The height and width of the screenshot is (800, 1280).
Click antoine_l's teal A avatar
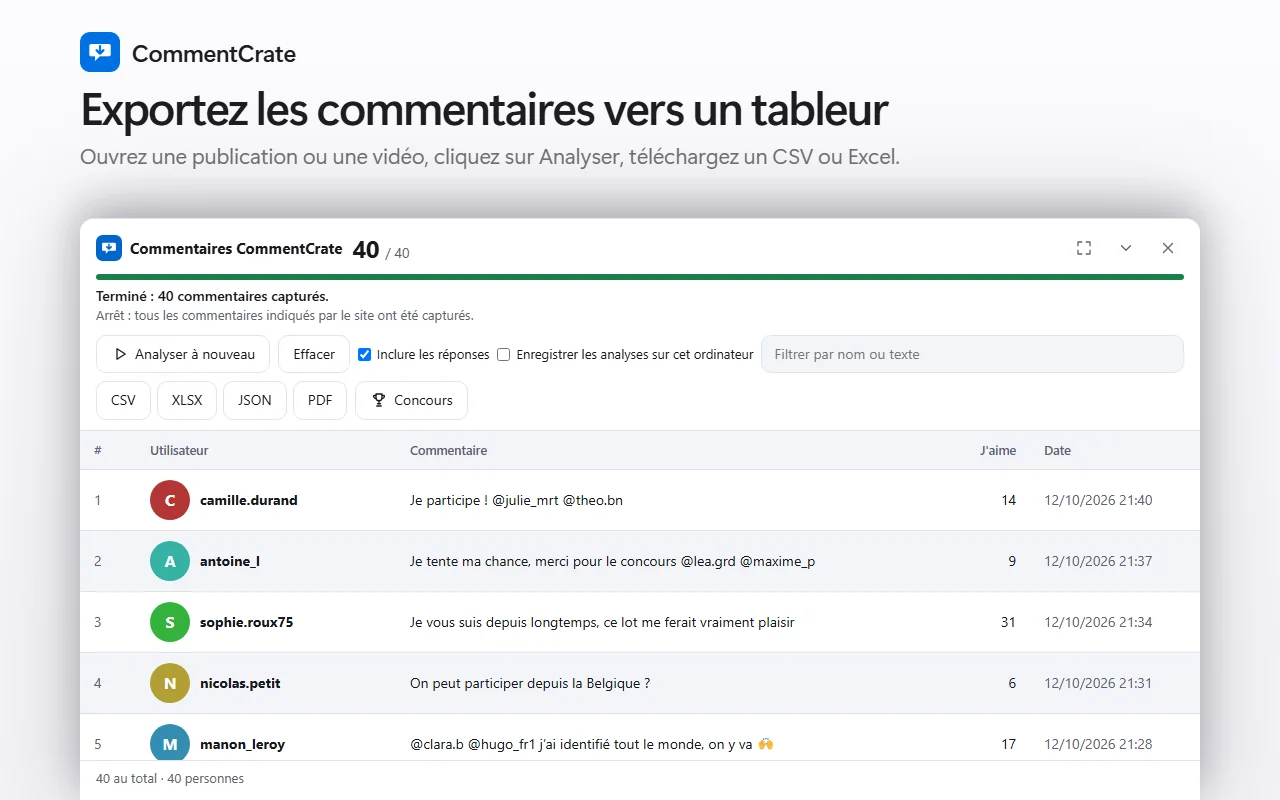click(170, 561)
